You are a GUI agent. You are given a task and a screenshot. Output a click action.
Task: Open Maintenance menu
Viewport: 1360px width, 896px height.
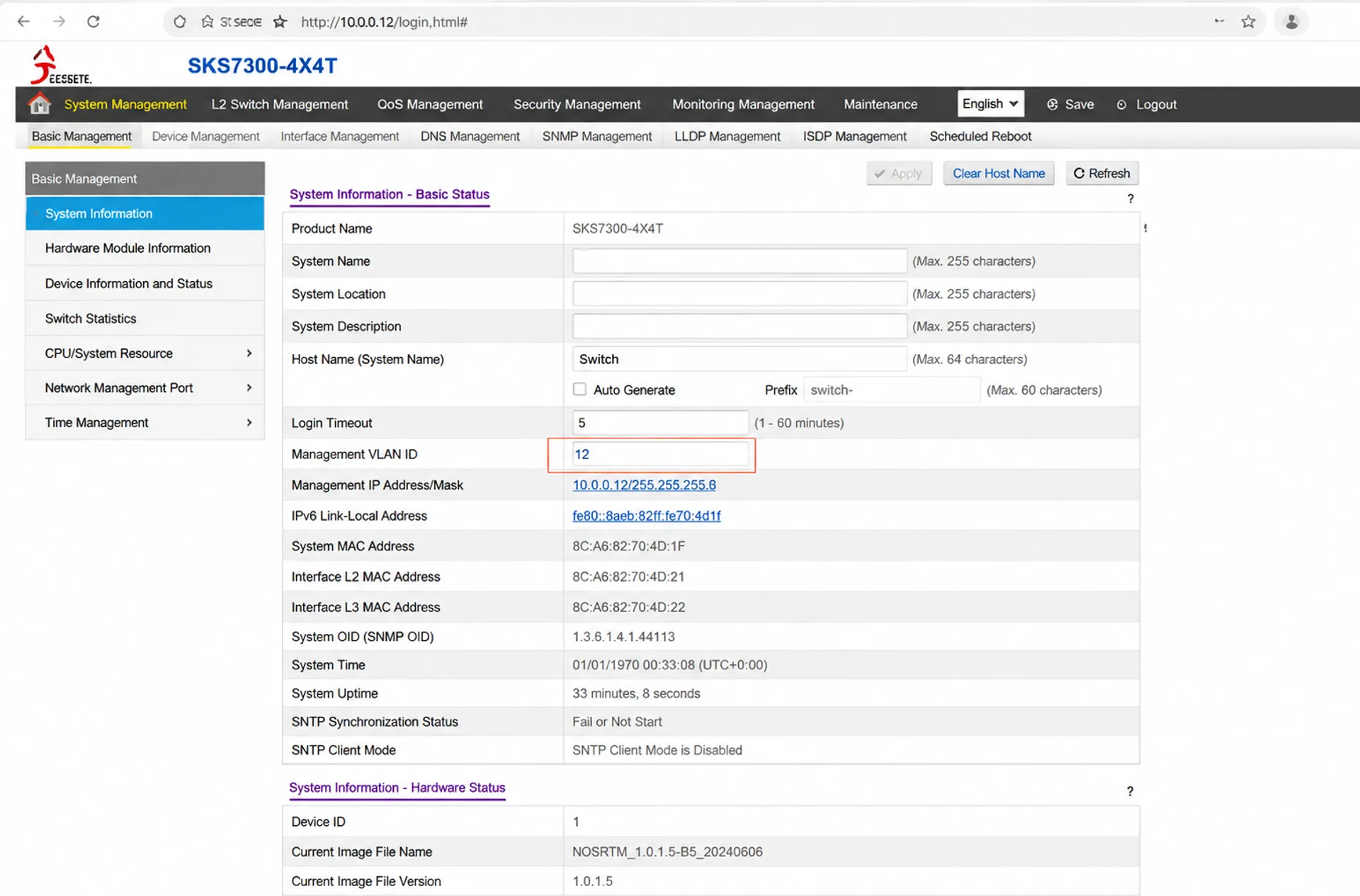tap(880, 105)
